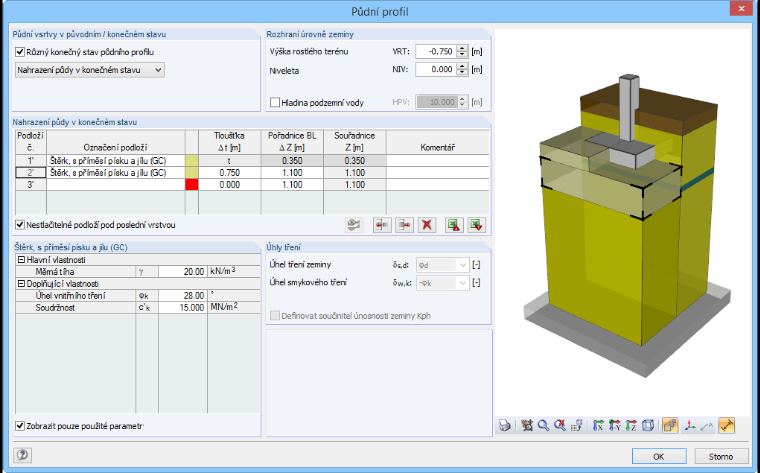
Task: Open 'Nahrazení půdy v konečném stavu' dropdown
Action: (x=90, y=70)
